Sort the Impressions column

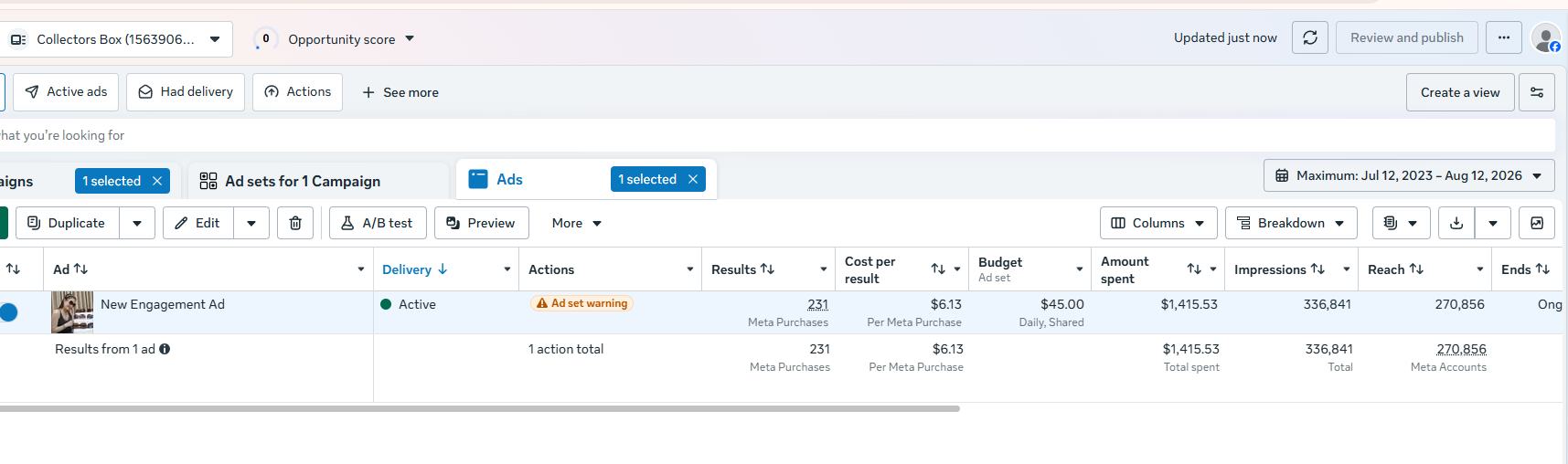[x=1317, y=269]
